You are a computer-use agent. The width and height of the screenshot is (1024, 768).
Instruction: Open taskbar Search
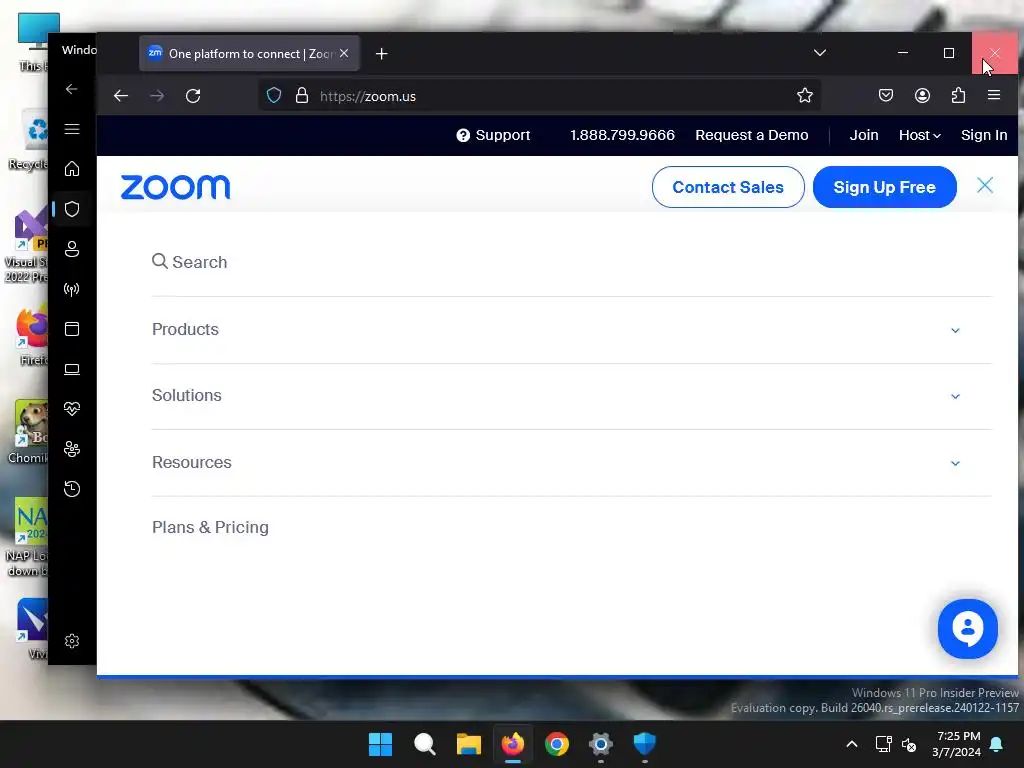[424, 744]
